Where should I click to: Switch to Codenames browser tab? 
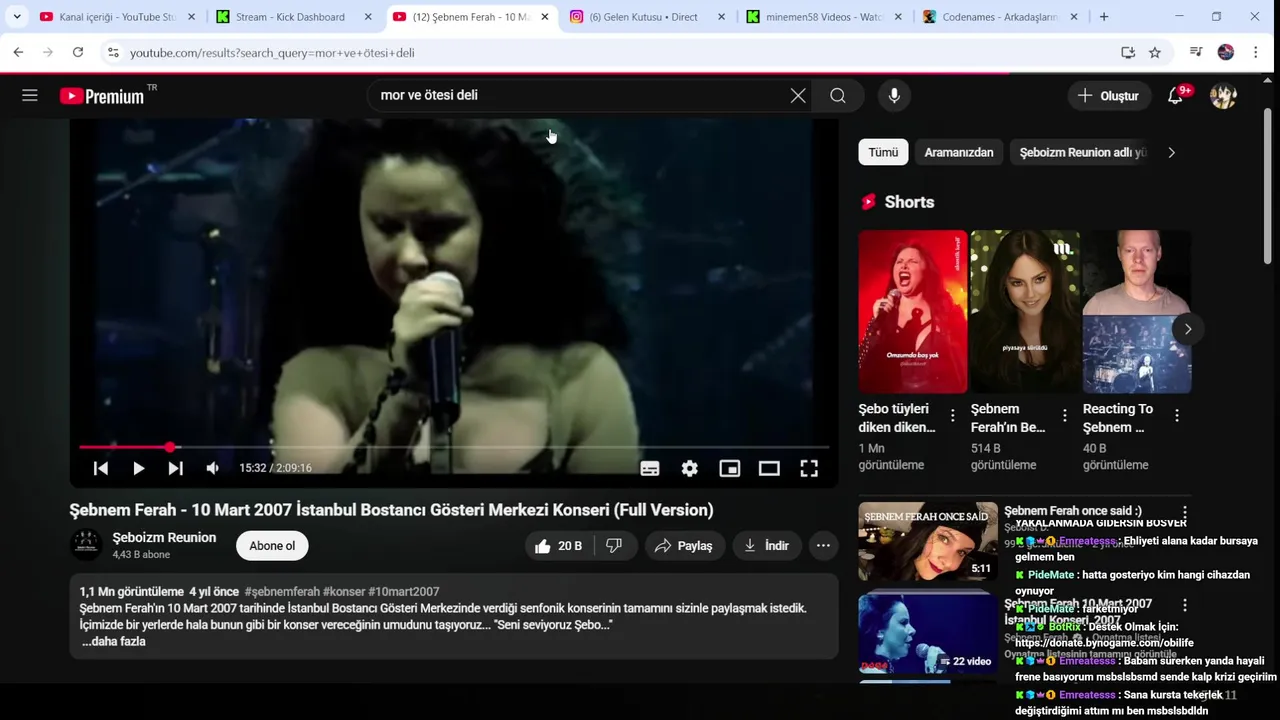pos(1001,17)
